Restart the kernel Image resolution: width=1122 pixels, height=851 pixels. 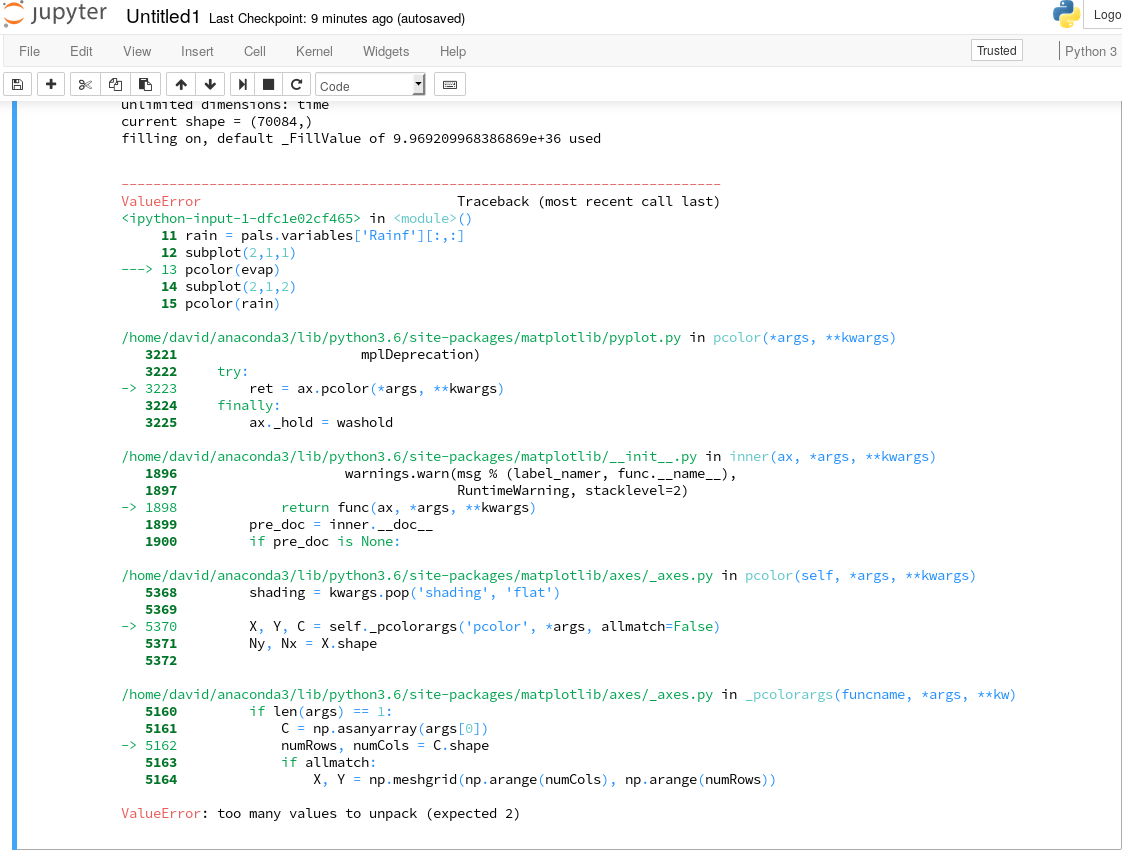point(296,84)
